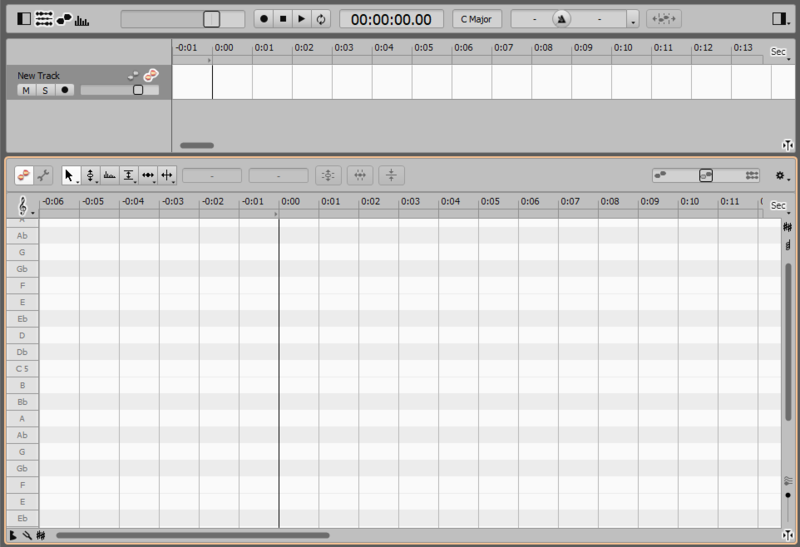Click the Db key in pitch ruler

point(22,352)
